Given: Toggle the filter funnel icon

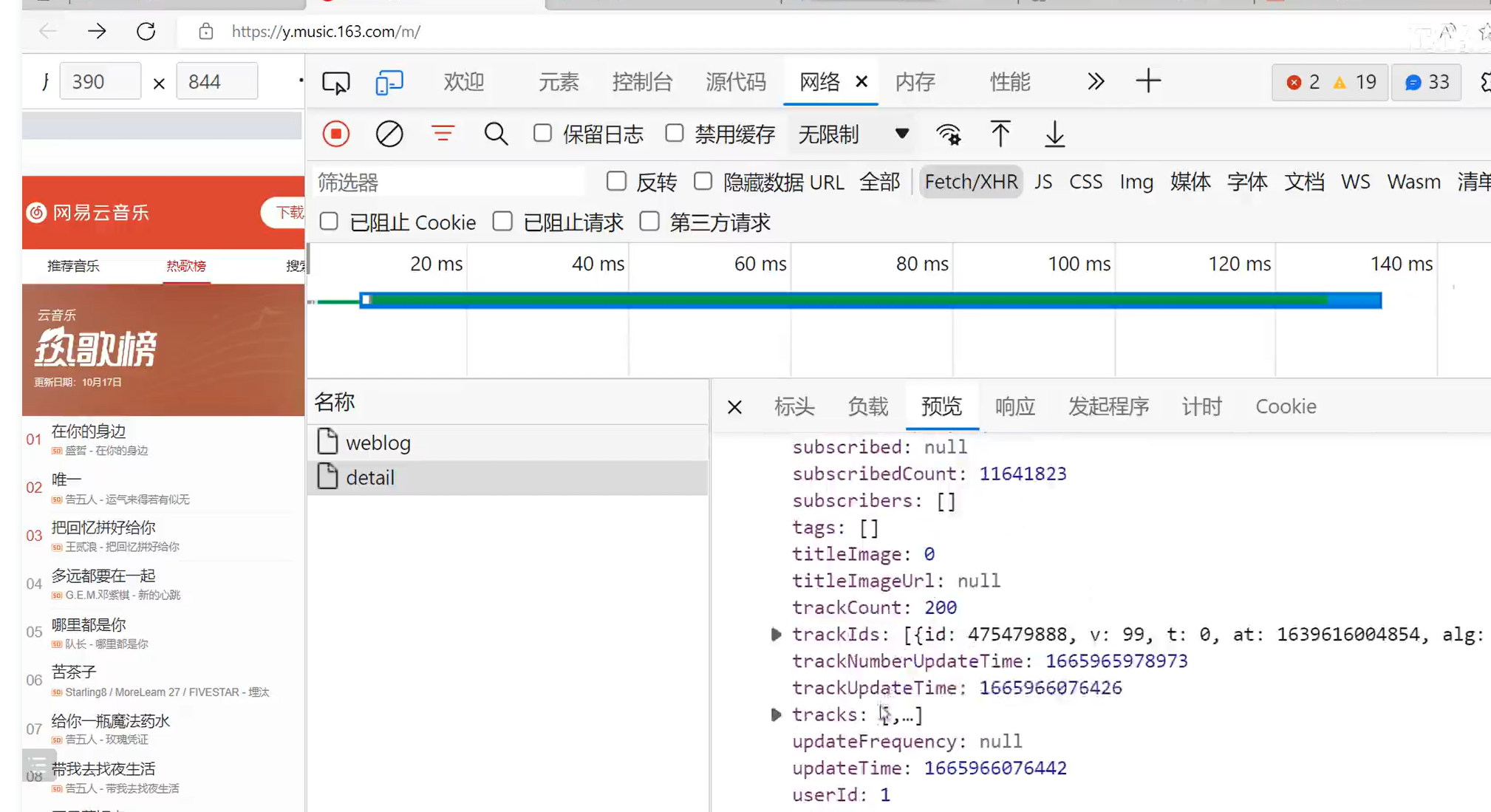Looking at the screenshot, I should click(x=443, y=134).
